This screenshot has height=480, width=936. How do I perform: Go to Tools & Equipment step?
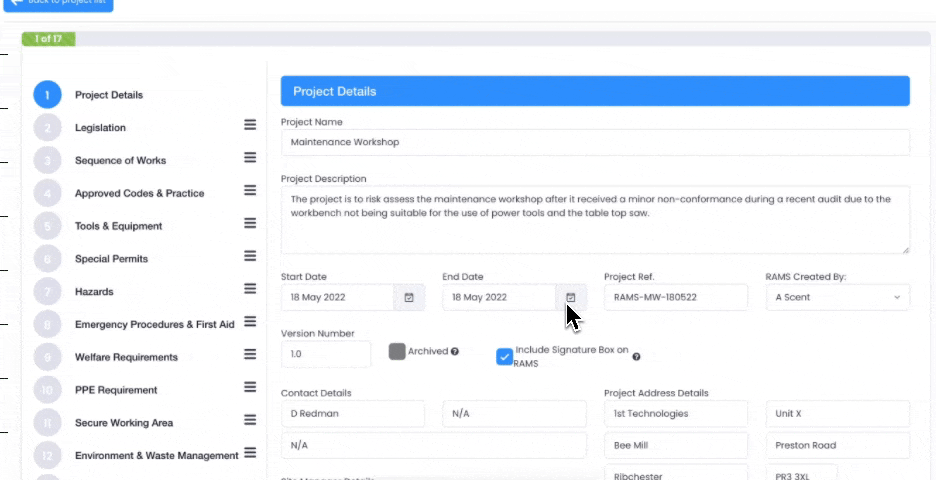pyautogui.click(x=118, y=226)
